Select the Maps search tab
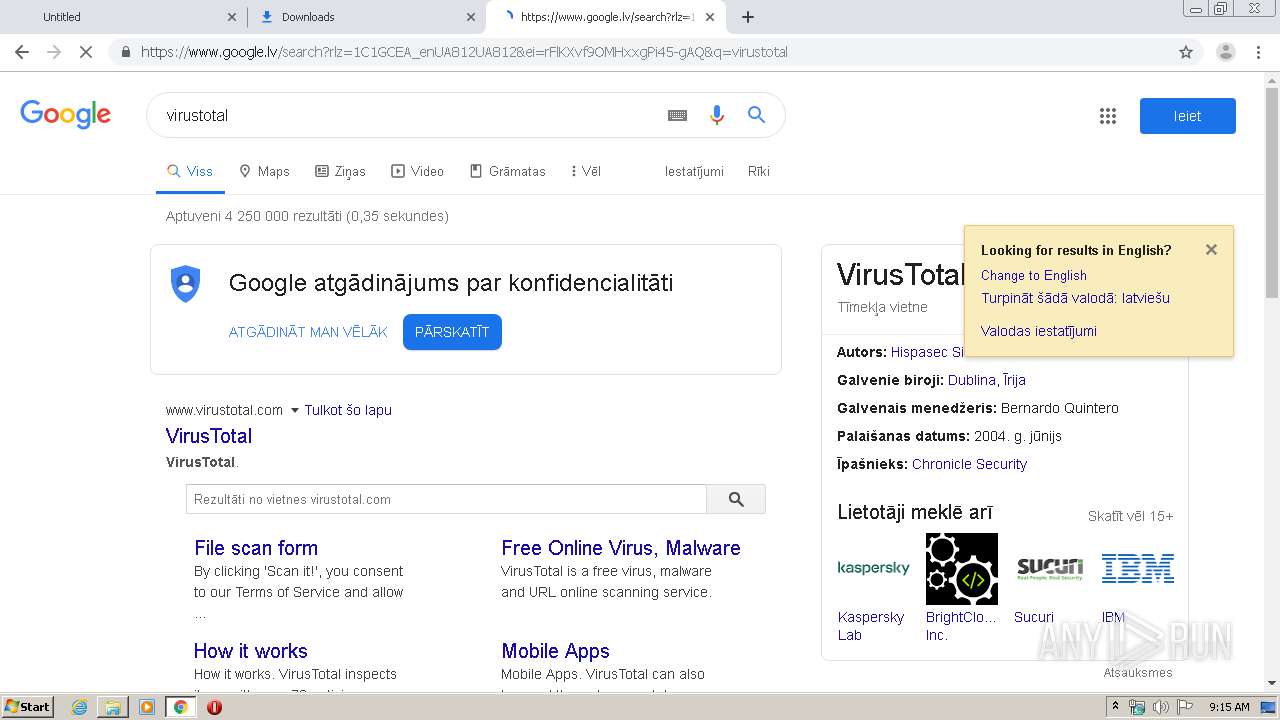The image size is (1280, 720). (264, 171)
